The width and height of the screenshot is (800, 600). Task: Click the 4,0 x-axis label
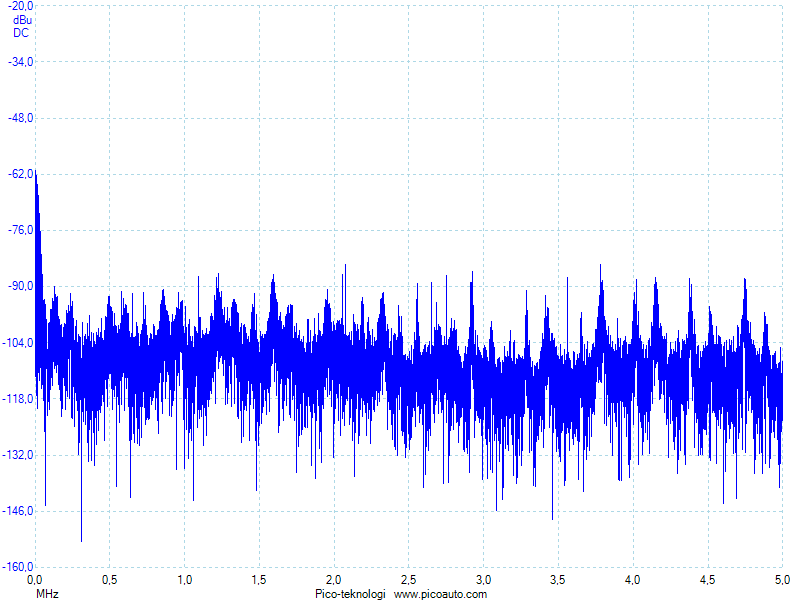(x=633, y=580)
